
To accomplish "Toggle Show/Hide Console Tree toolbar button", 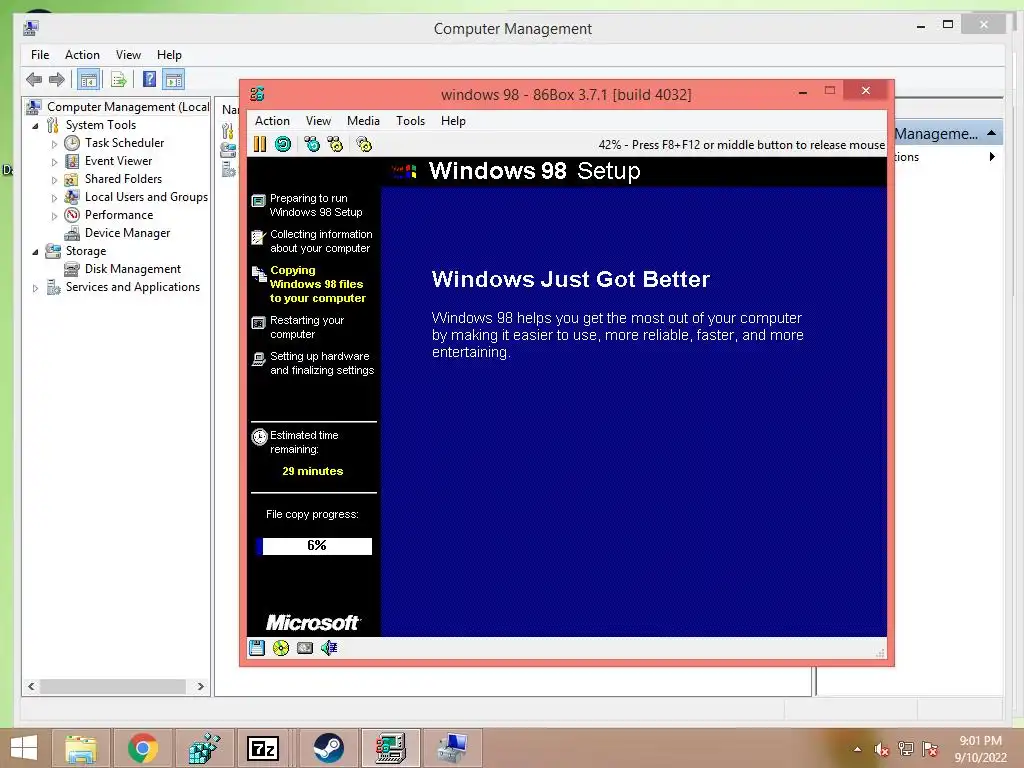I will [x=88, y=80].
